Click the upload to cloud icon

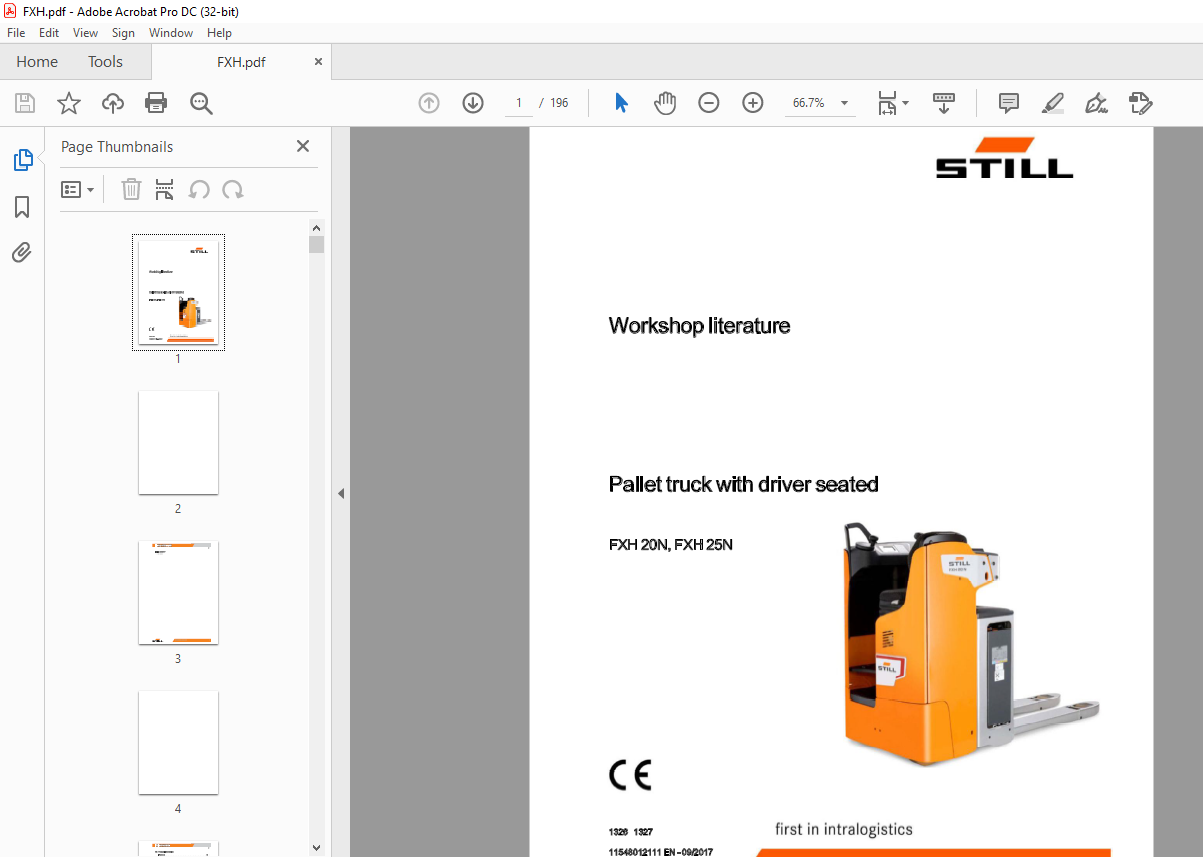pyautogui.click(x=113, y=103)
